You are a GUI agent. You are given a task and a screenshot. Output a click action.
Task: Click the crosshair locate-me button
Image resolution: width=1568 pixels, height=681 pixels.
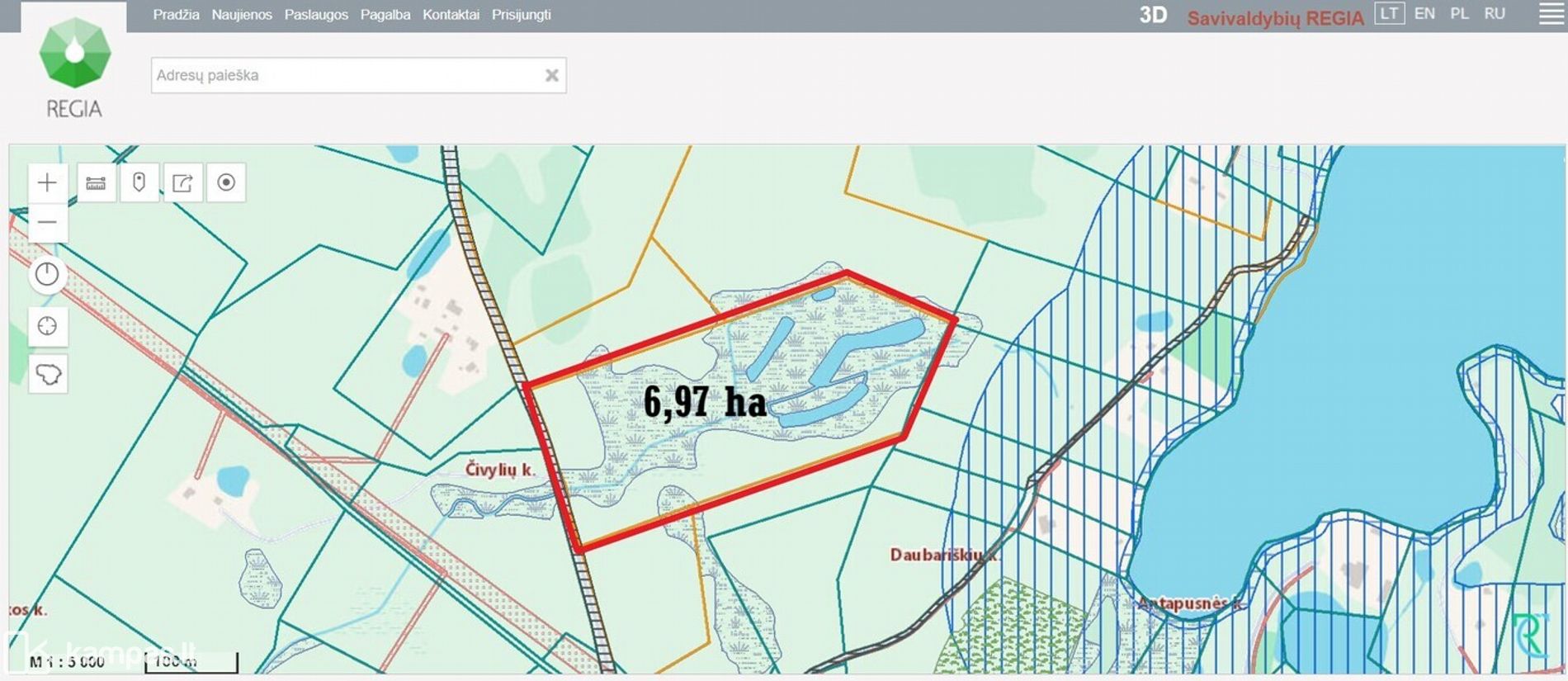pyautogui.click(x=47, y=326)
